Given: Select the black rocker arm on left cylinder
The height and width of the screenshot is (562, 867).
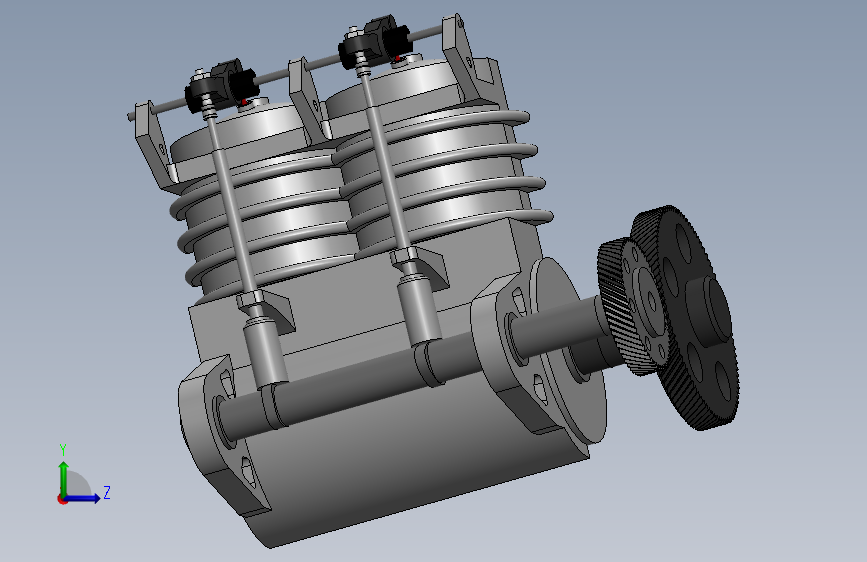Looking at the screenshot, I should (220, 87).
